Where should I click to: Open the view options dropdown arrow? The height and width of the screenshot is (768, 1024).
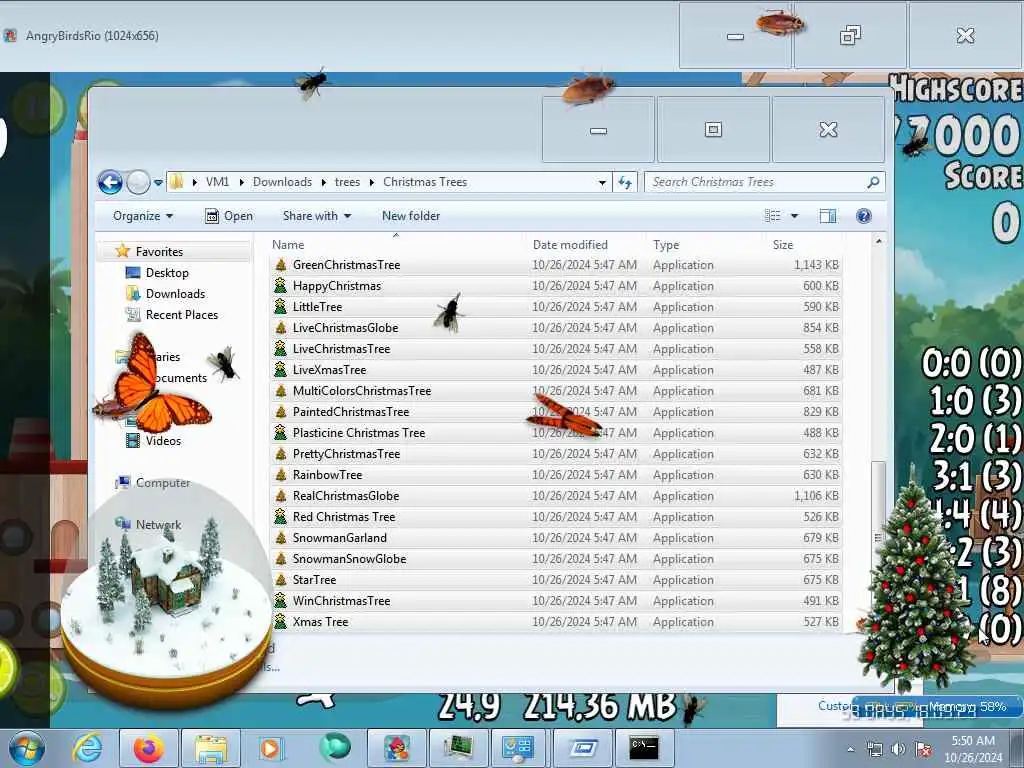(x=795, y=216)
